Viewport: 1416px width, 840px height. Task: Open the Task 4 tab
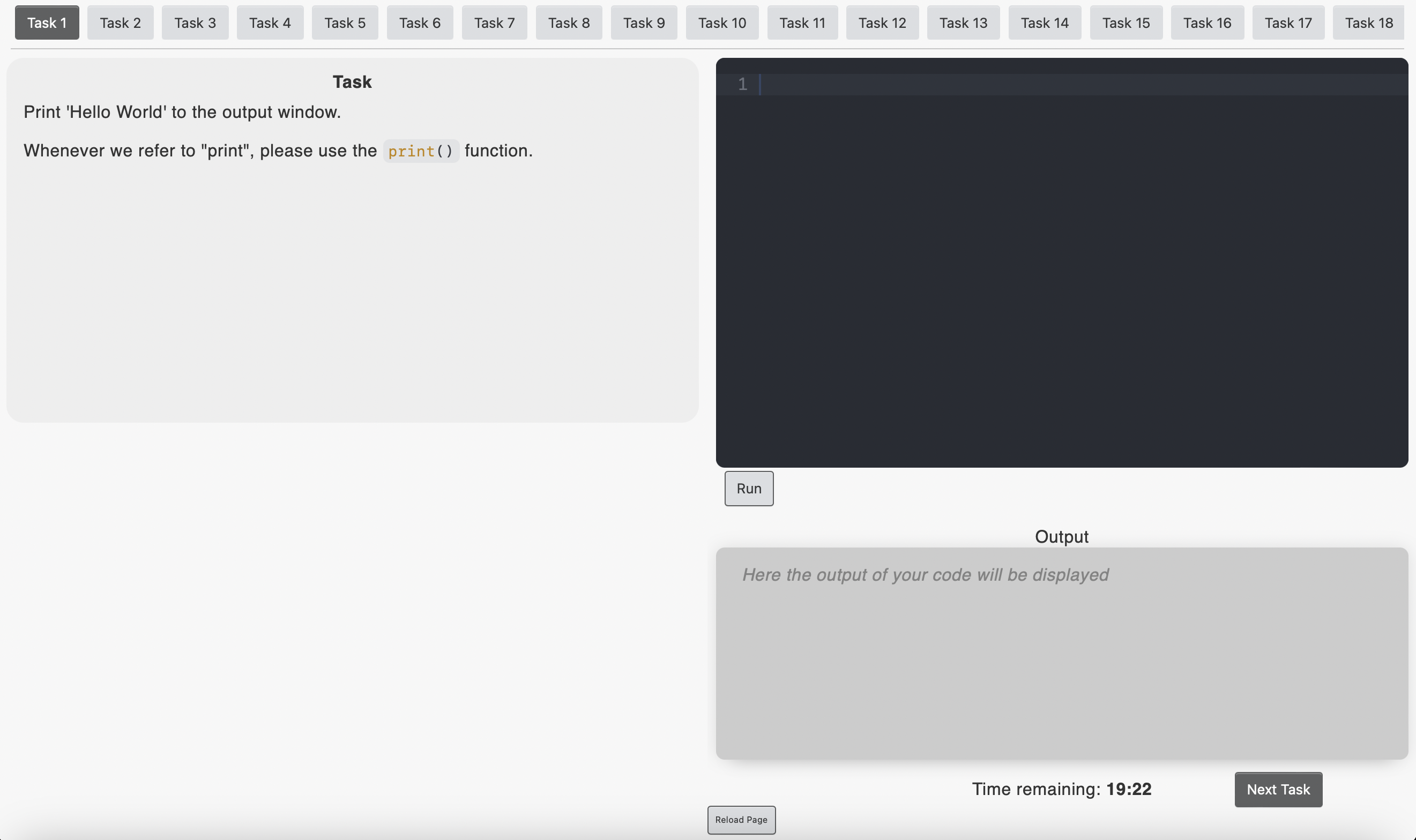pyautogui.click(x=270, y=22)
